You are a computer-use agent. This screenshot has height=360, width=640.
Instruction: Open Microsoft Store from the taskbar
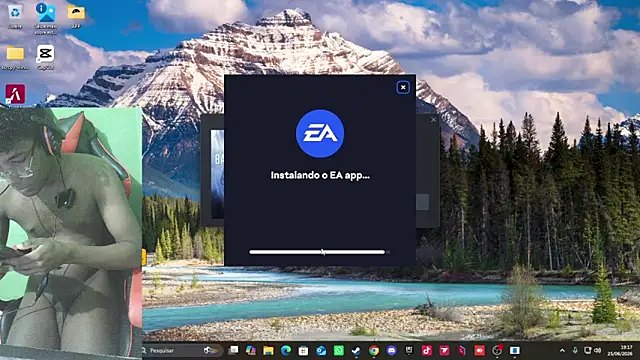point(303,350)
